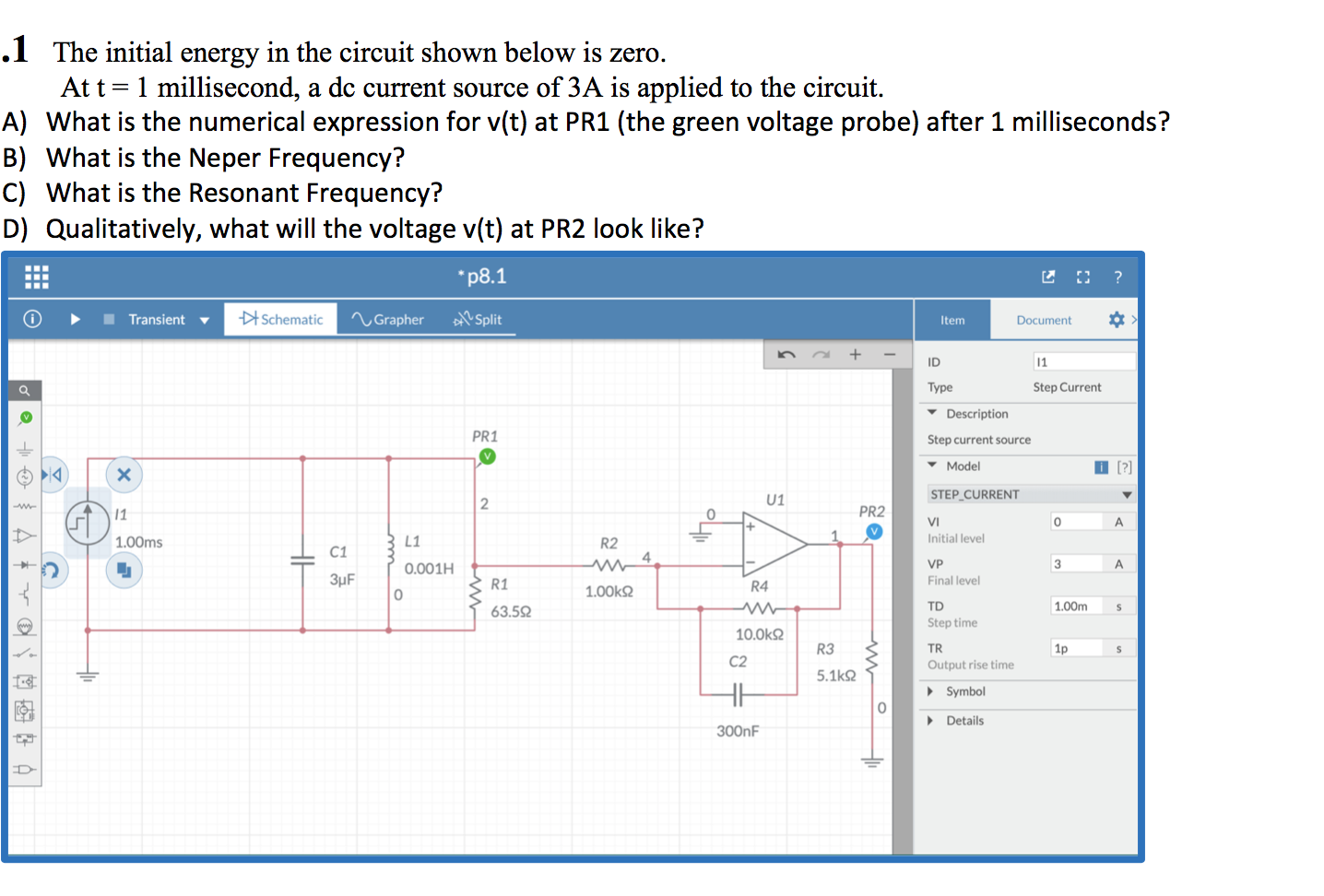Stop the simulation
Screen dimensions: 1324x896
(x=108, y=319)
